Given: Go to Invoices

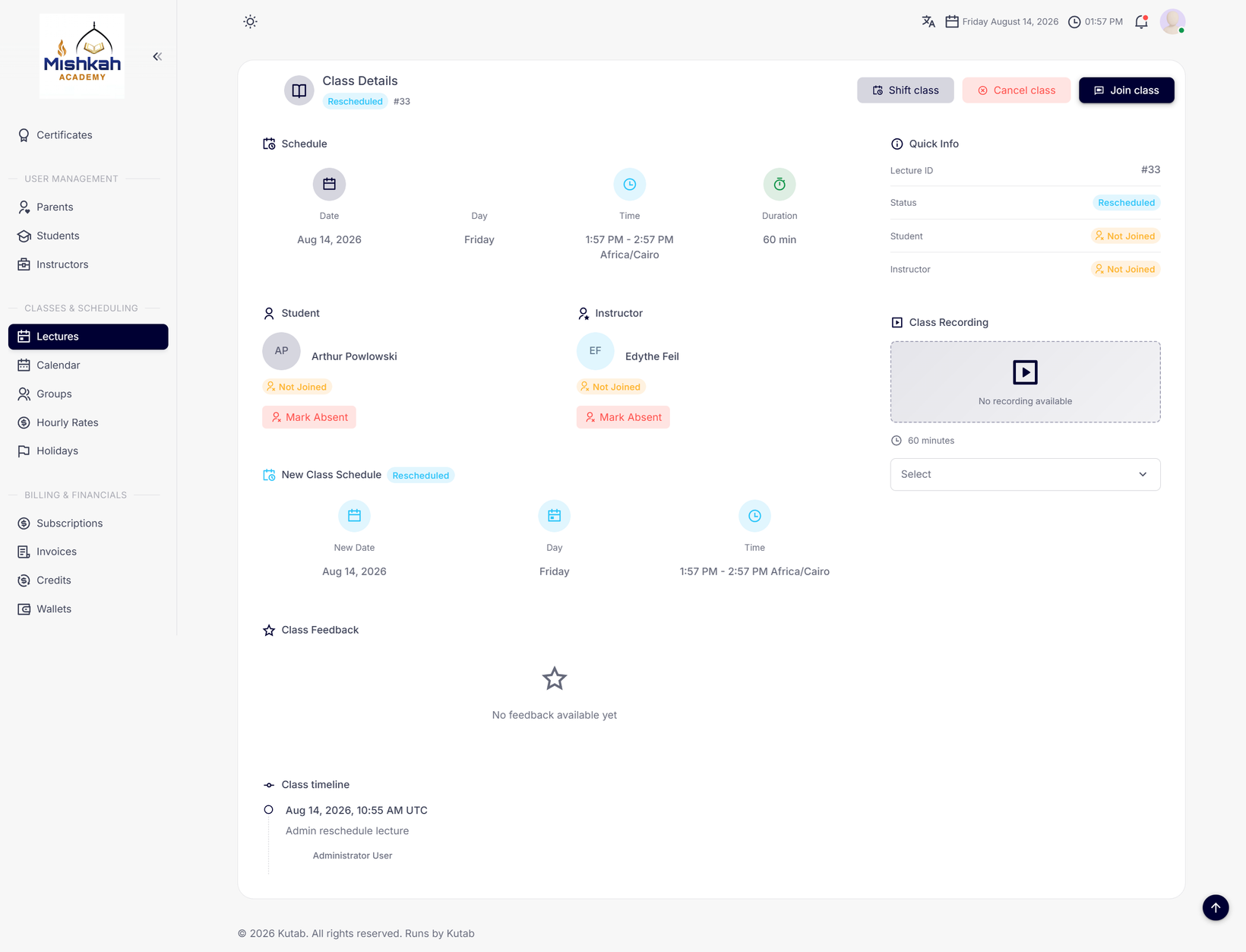Looking at the screenshot, I should click(x=88, y=552).
